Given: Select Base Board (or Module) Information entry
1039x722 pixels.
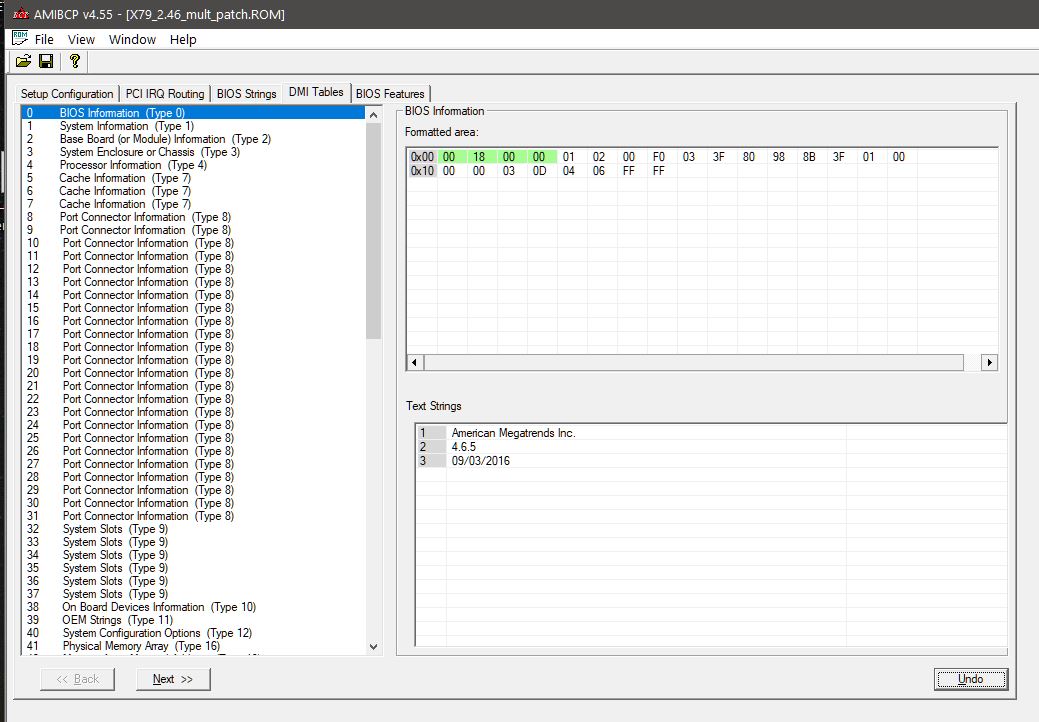Looking at the screenshot, I should coord(165,139).
